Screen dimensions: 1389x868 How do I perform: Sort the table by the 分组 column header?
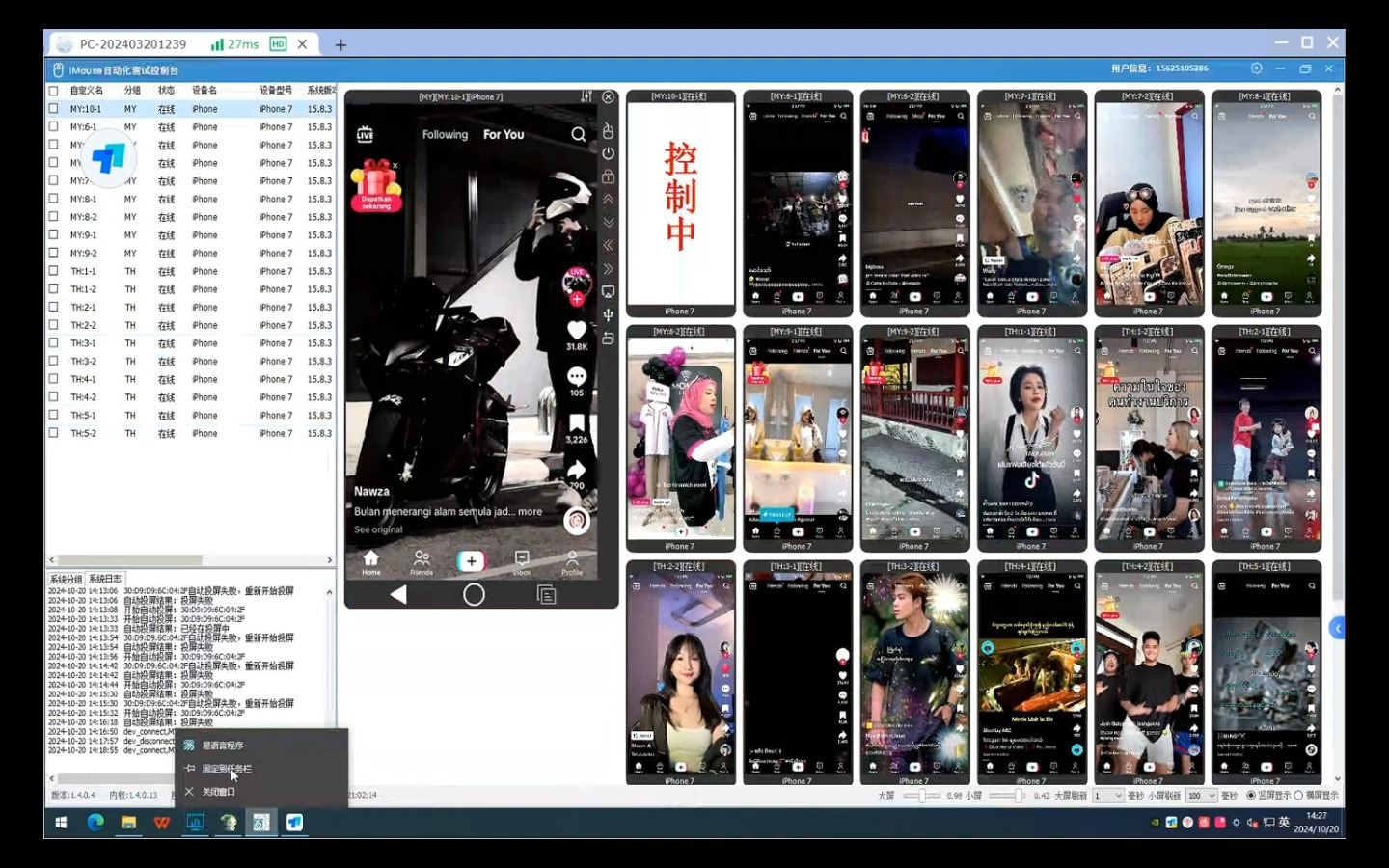click(132, 91)
